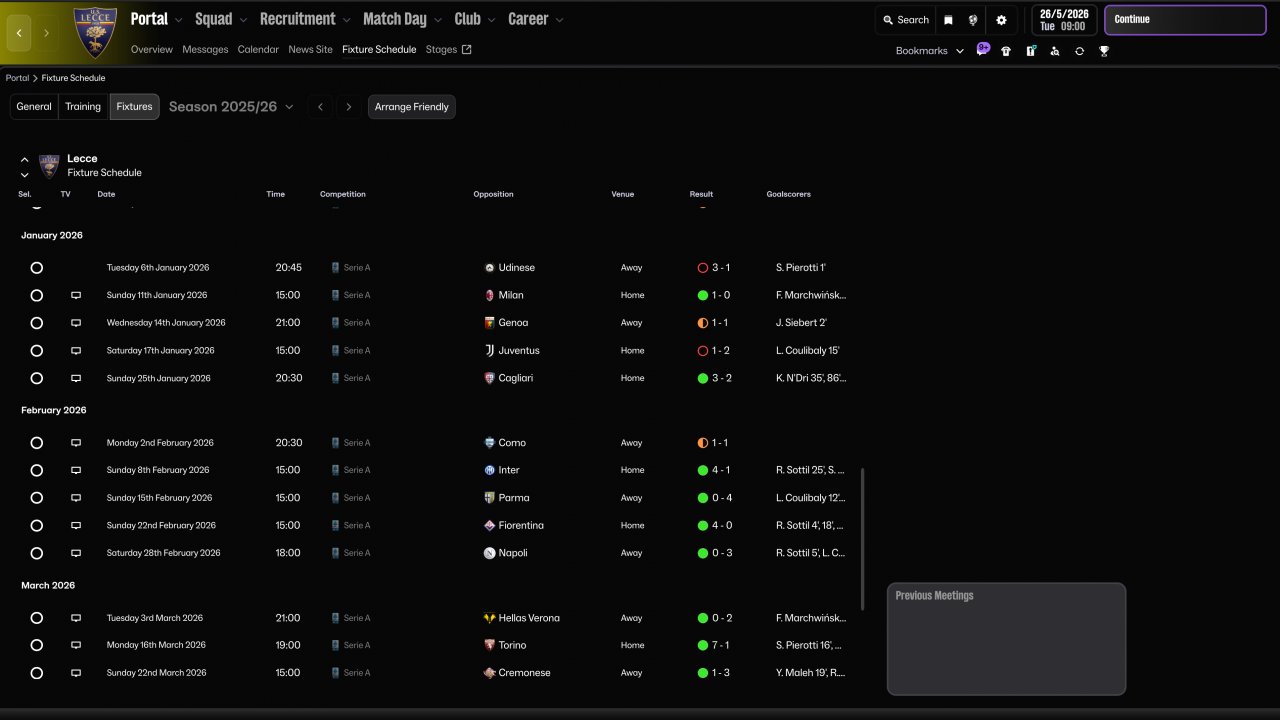Go forward with the right arrow navigation button
The image size is (1280, 720).
point(46,33)
